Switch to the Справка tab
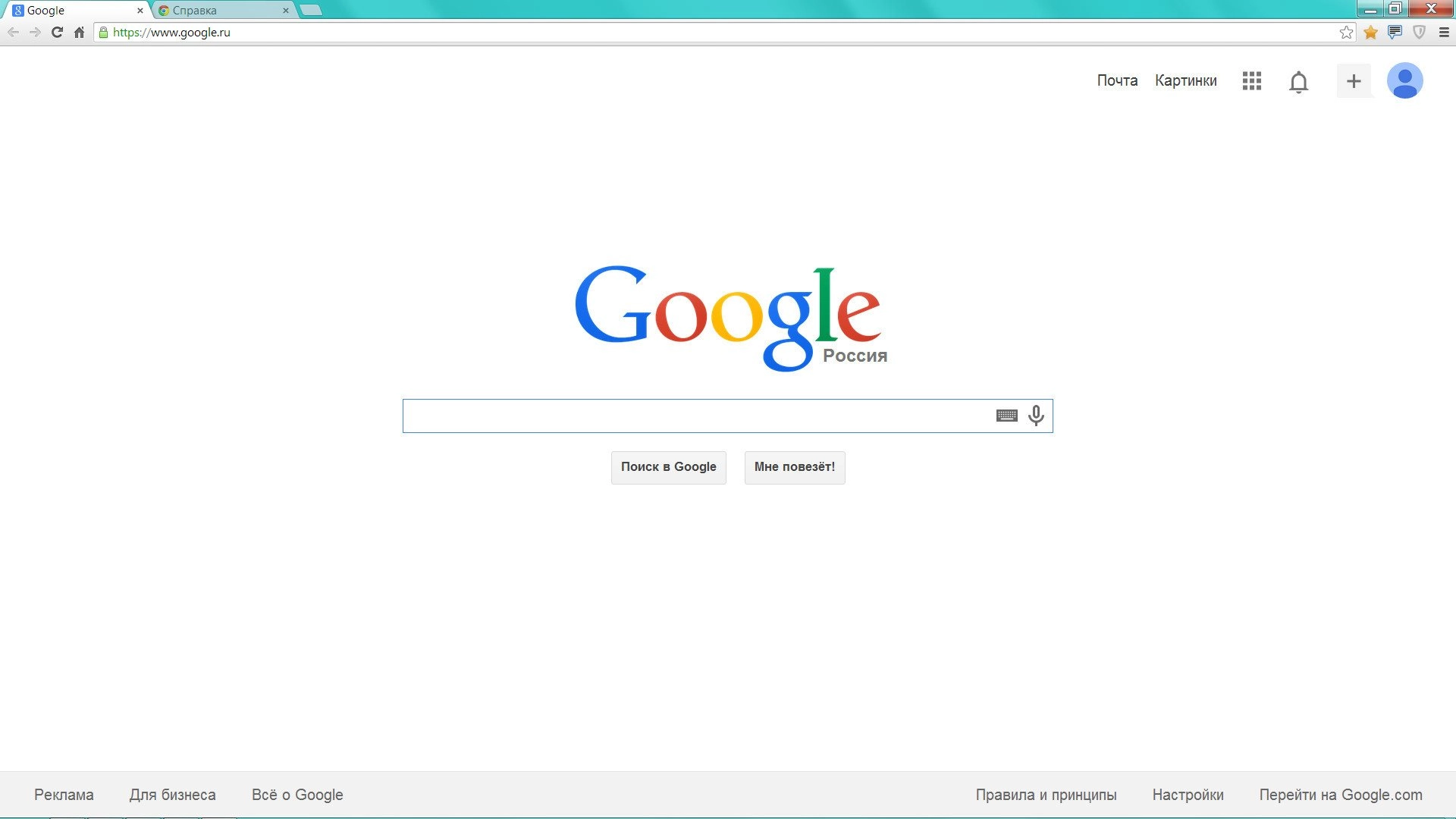This screenshot has height=819, width=1456. point(224,11)
